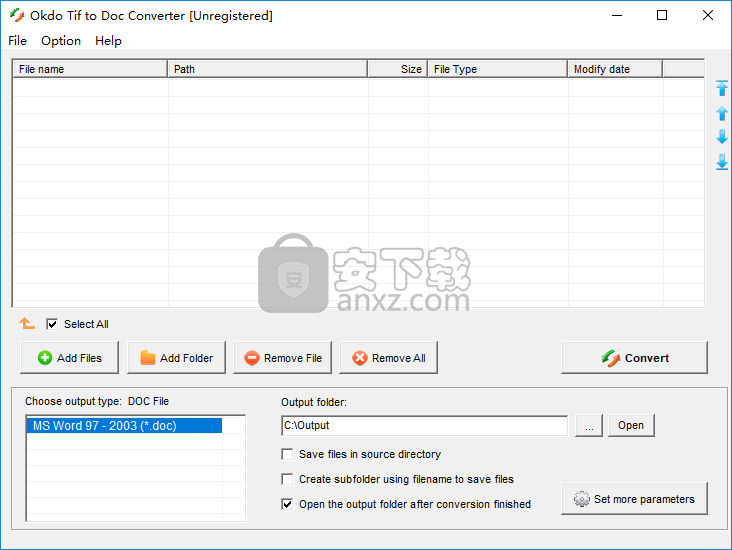The height and width of the screenshot is (550, 732).
Task: Close the Okdo Tif to Doc Converter window
Action: [708, 15]
